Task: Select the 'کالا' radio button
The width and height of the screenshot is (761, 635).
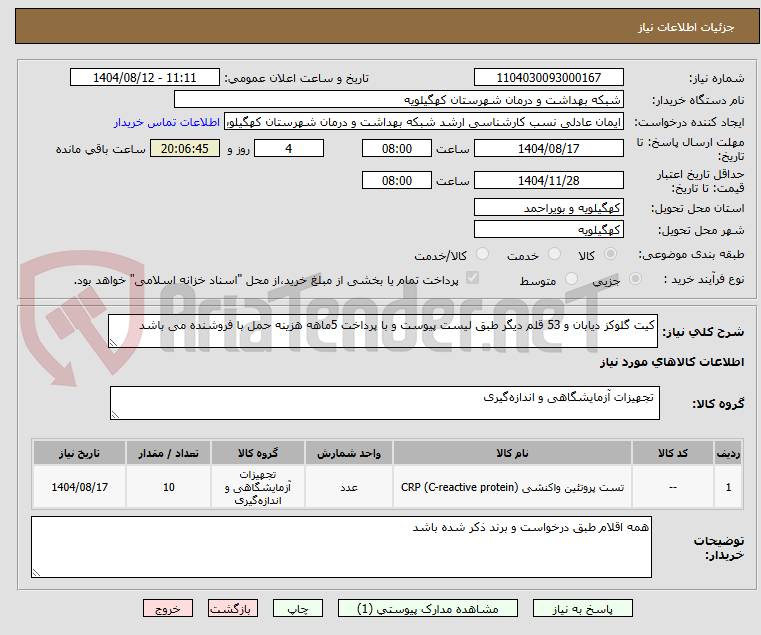Action: (611, 254)
